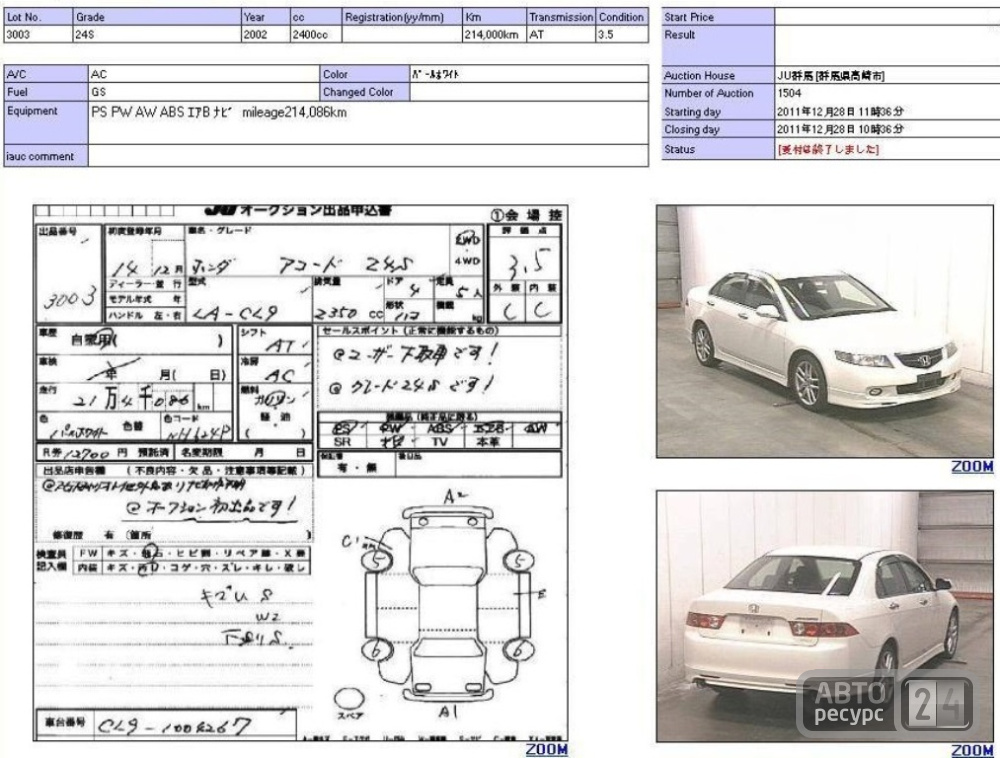Click the red Status message text
Image resolution: width=1000 pixels, height=758 pixels.
(828, 149)
